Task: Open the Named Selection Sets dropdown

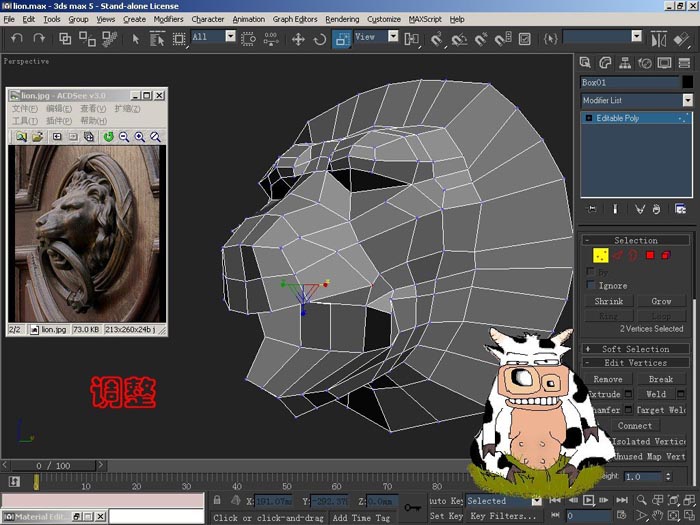Action: (x=637, y=36)
